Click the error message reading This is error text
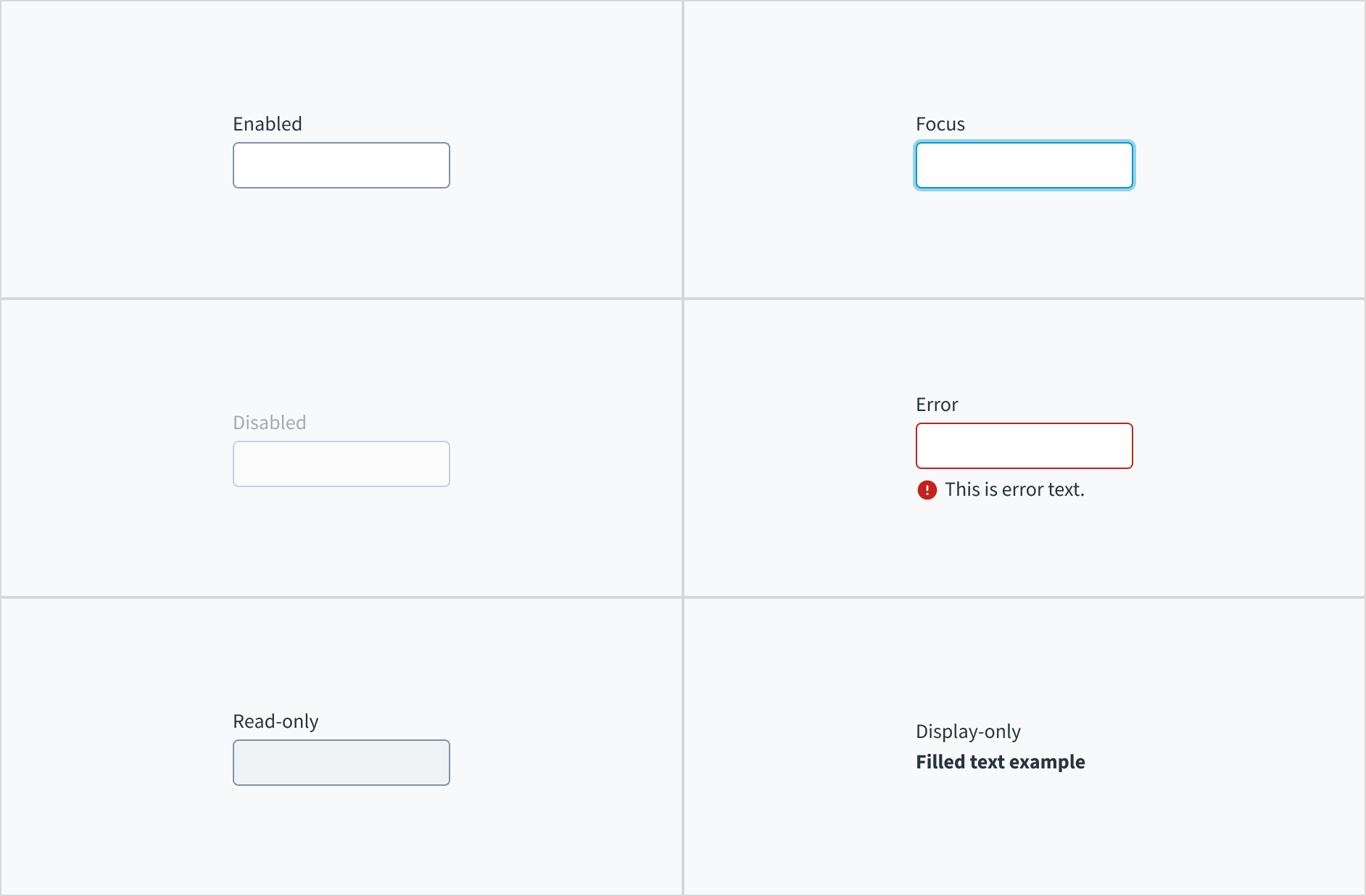This screenshot has width=1366, height=896. 1015,489
